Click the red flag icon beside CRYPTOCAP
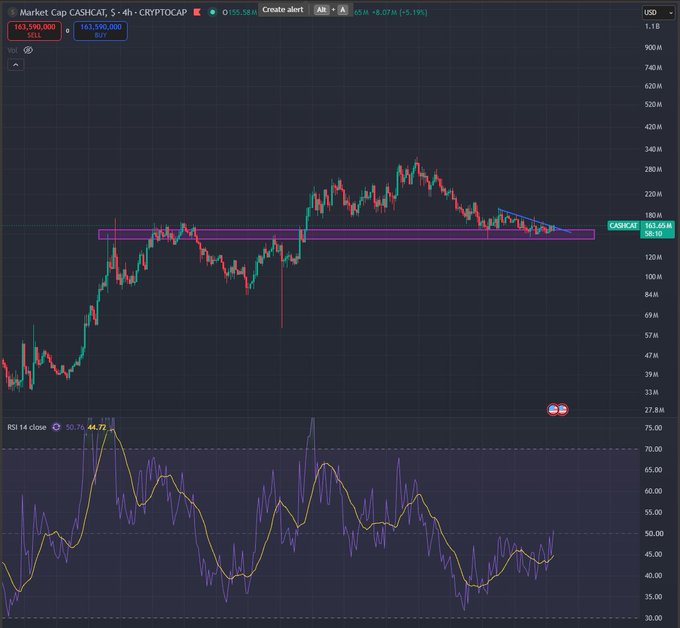This screenshot has width=680, height=628. tap(197, 12)
